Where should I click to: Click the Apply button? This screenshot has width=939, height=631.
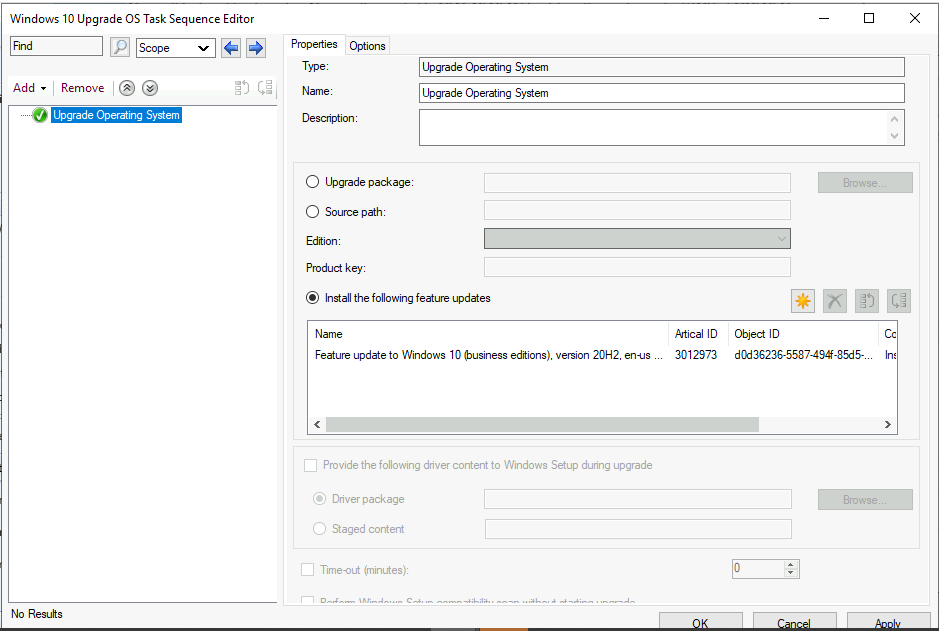pyautogui.click(x=888, y=623)
